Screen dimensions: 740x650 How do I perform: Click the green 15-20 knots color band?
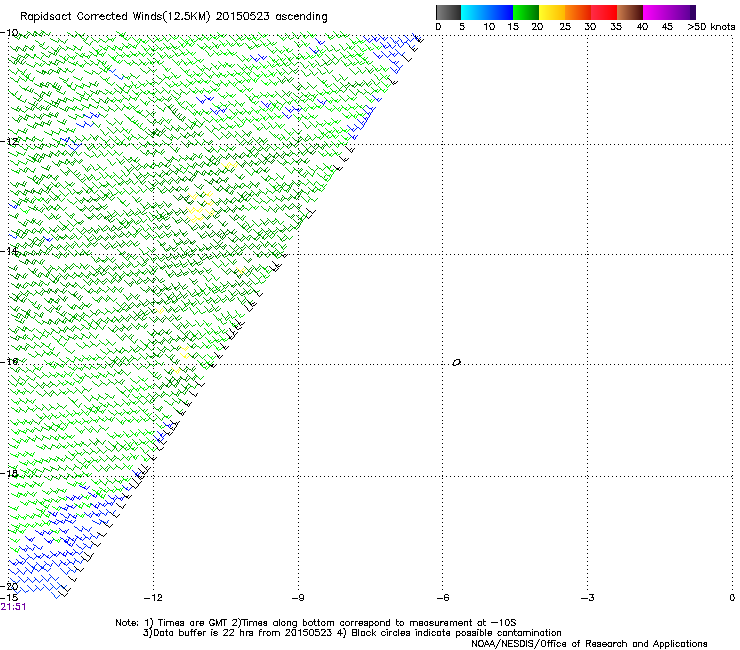pyautogui.click(x=526, y=12)
